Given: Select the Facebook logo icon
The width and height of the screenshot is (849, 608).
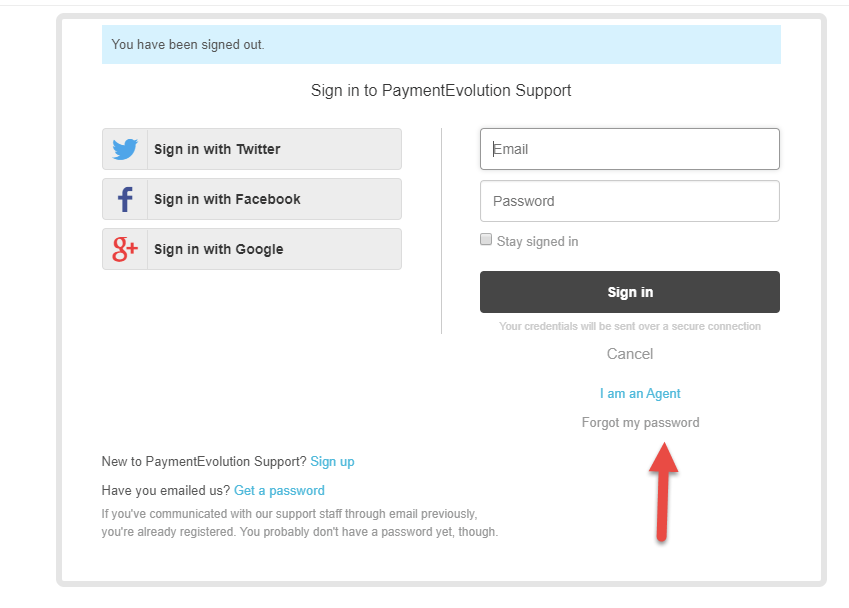Looking at the screenshot, I should click(x=124, y=198).
